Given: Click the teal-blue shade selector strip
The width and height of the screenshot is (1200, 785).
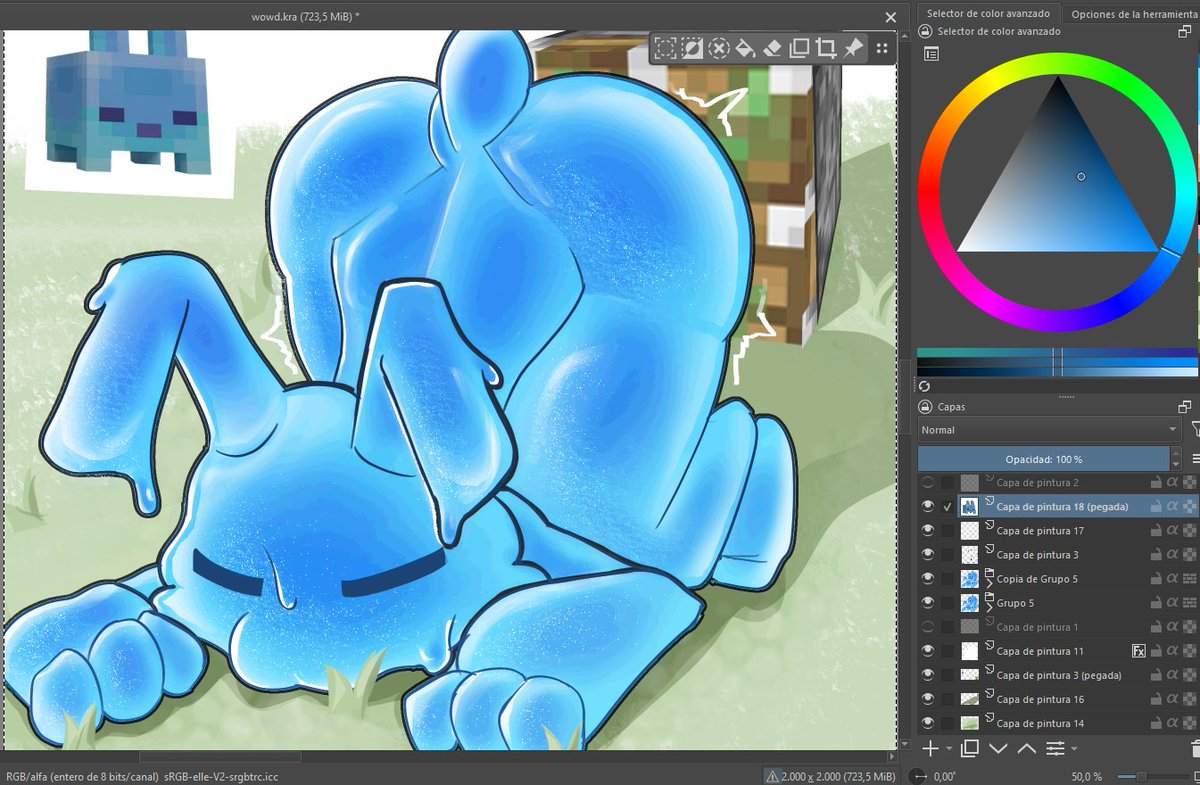Looking at the screenshot, I should 1058,353.
